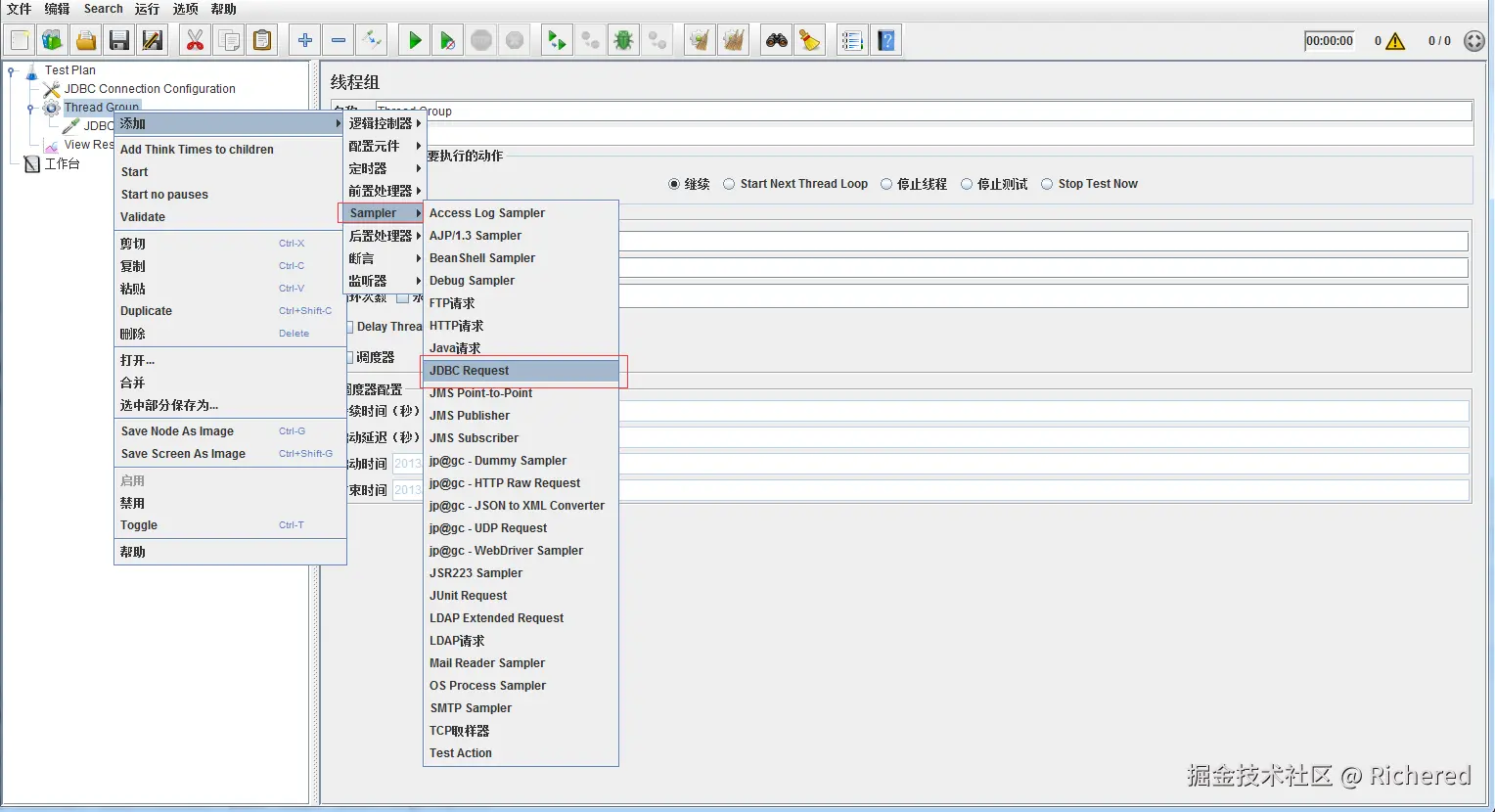Select the Stop Test Now radio option
The width and height of the screenshot is (1495, 812).
click(x=1047, y=184)
